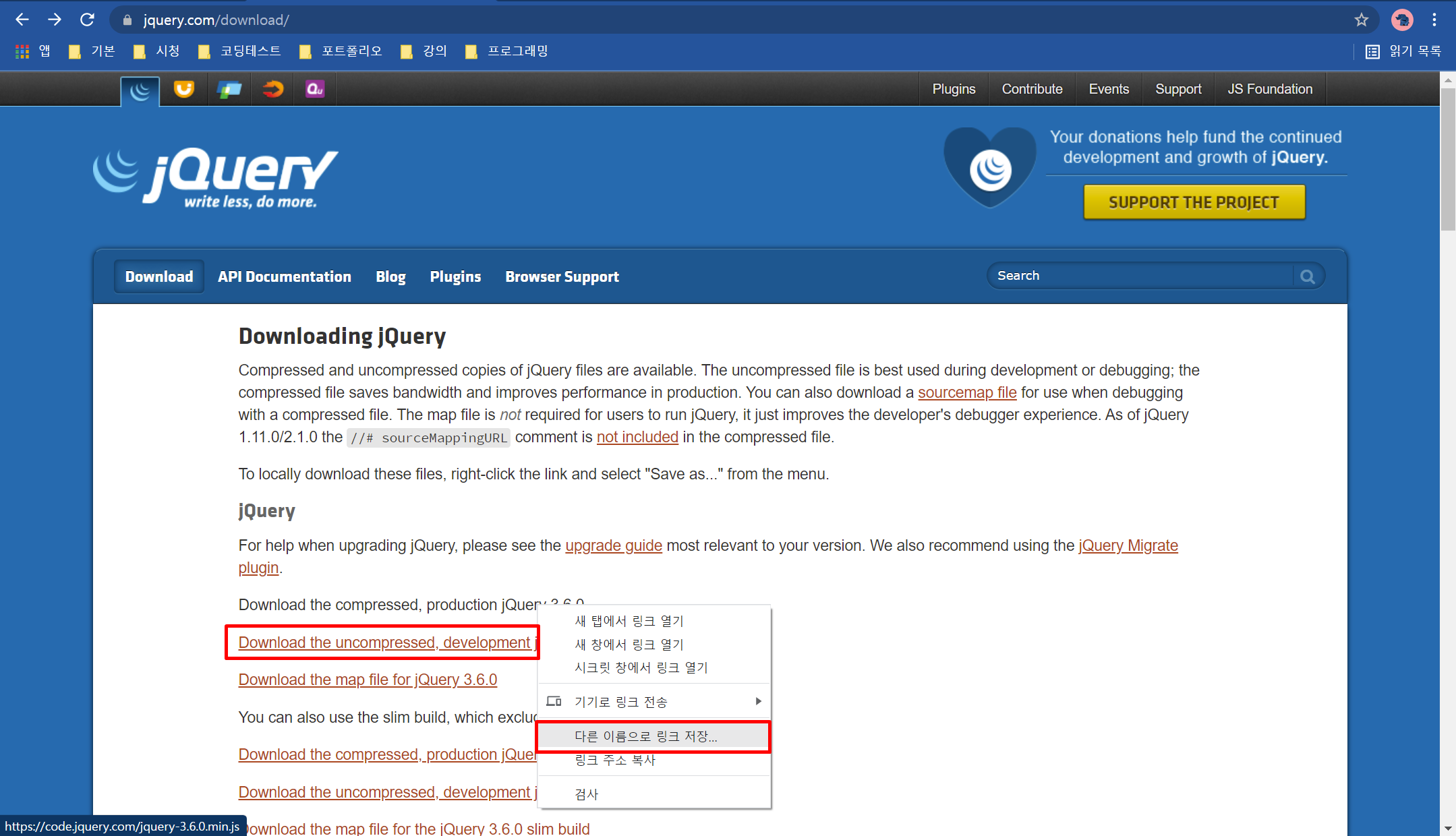Bookmark this page with star icon
The height and width of the screenshot is (836, 1456).
(x=1361, y=20)
